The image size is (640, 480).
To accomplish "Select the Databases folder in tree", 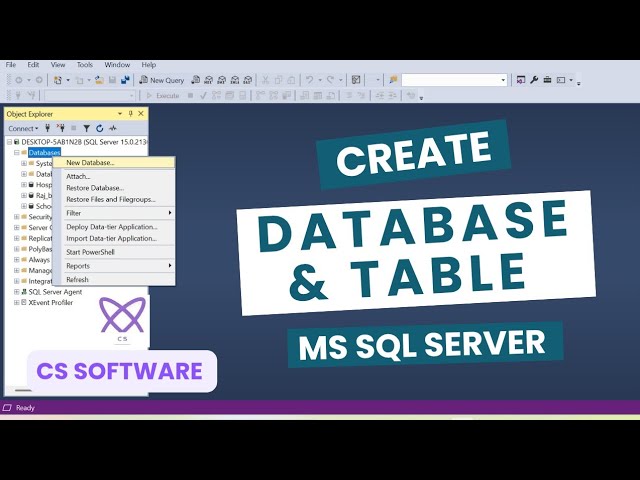I will tap(44, 153).
